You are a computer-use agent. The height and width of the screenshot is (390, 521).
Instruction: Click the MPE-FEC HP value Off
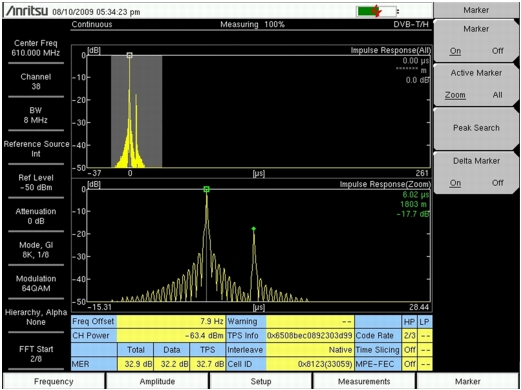pos(409,364)
